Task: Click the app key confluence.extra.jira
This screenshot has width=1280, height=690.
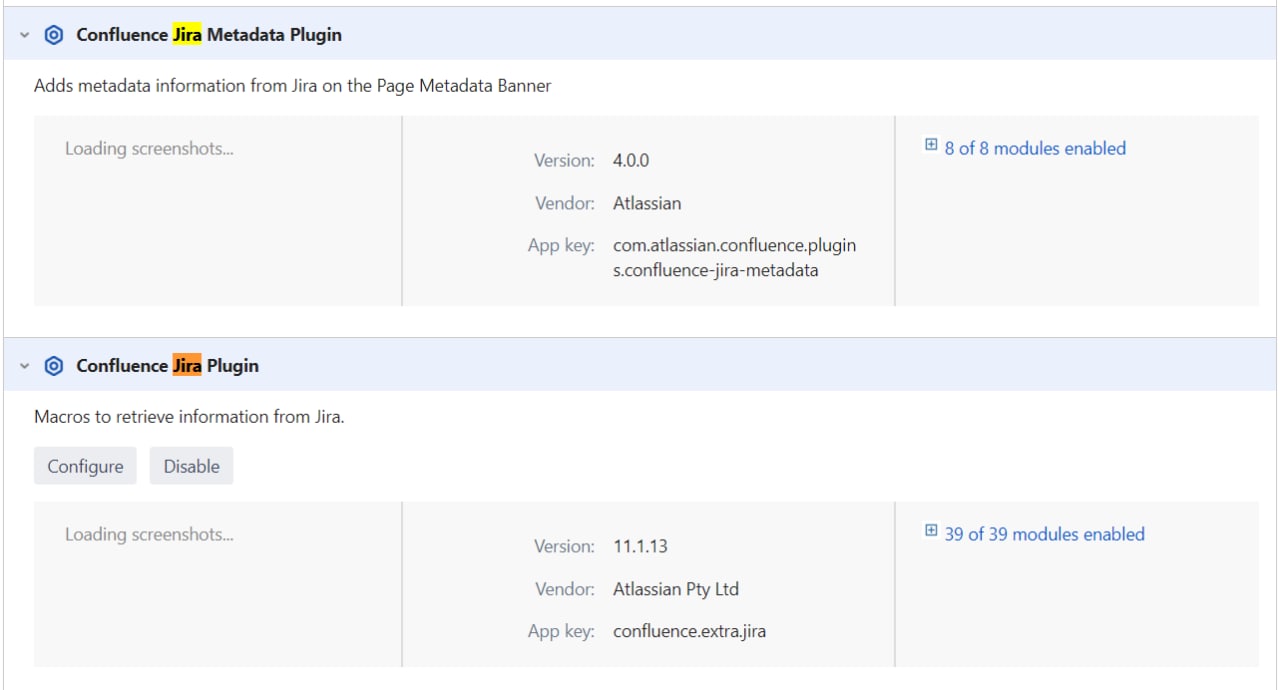Action: 690,631
